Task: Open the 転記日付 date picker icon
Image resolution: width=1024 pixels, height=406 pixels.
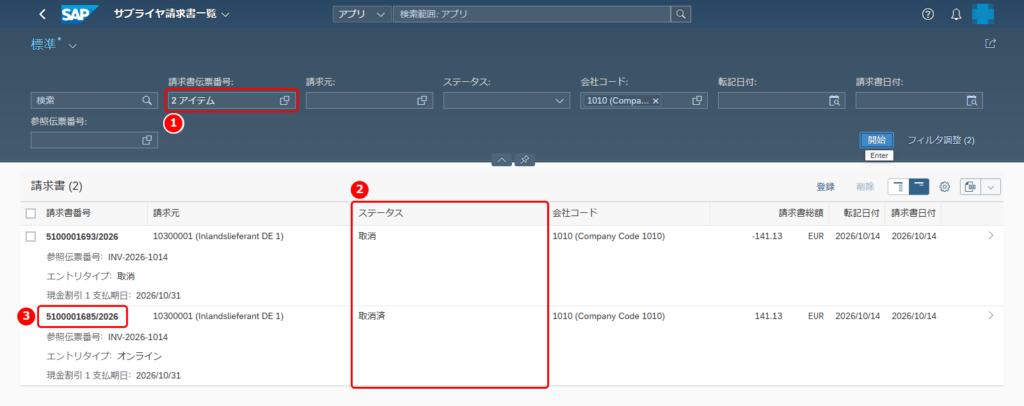Action: click(835, 101)
